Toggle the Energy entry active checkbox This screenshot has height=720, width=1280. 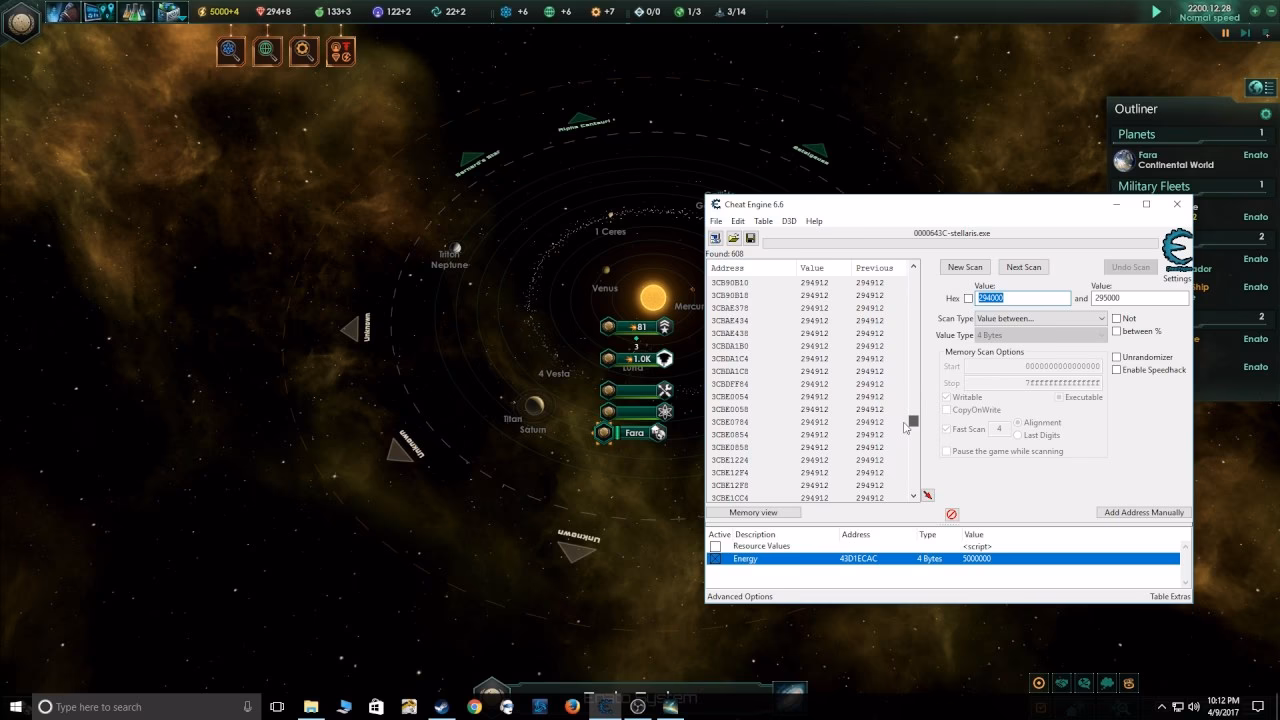pos(715,559)
